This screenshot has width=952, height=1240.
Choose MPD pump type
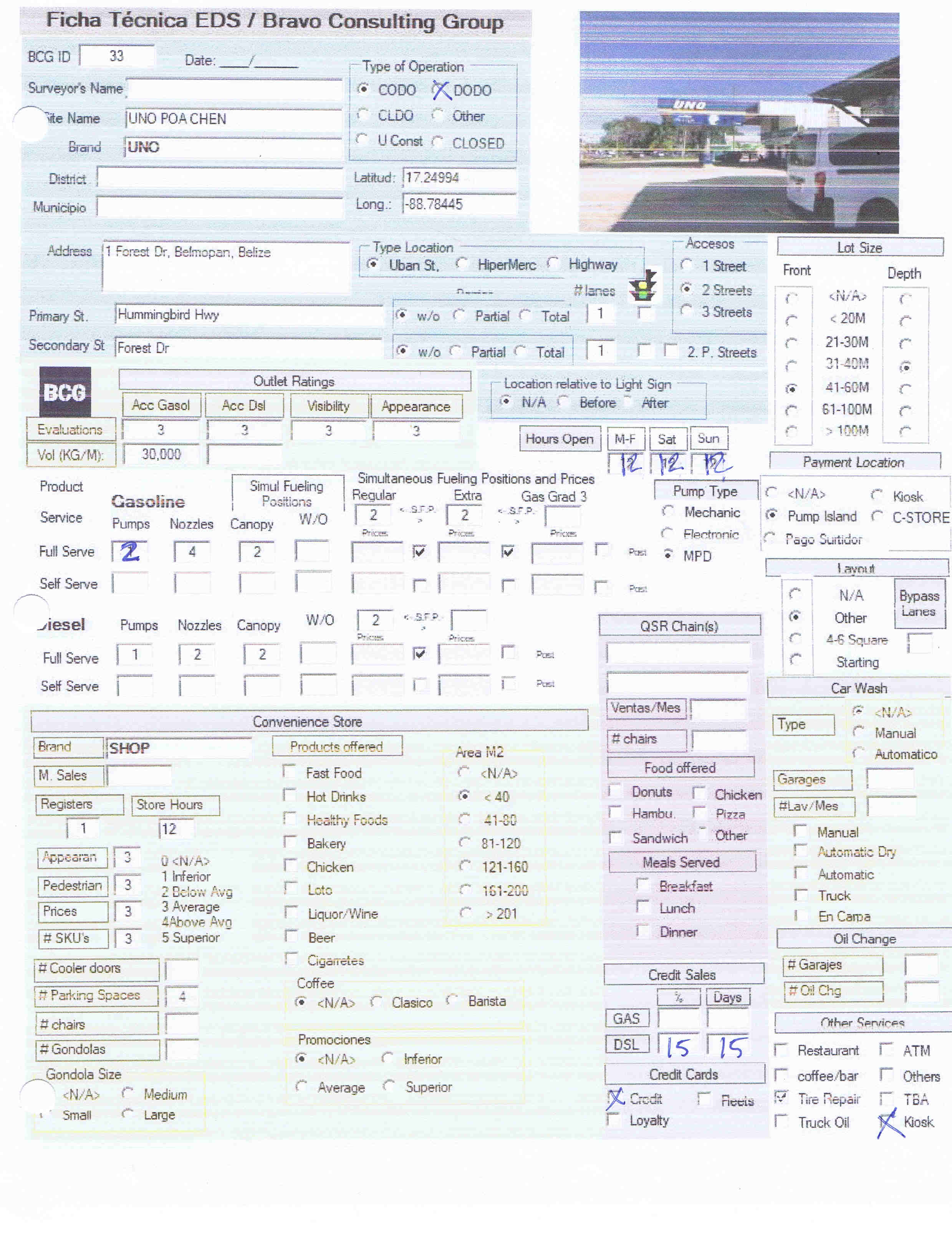pyautogui.click(x=669, y=555)
